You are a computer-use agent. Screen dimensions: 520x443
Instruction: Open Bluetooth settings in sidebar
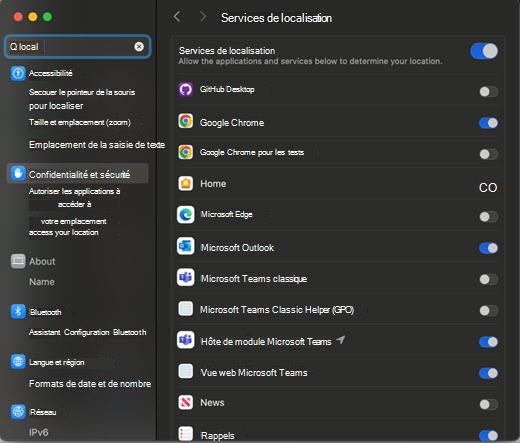(46, 312)
